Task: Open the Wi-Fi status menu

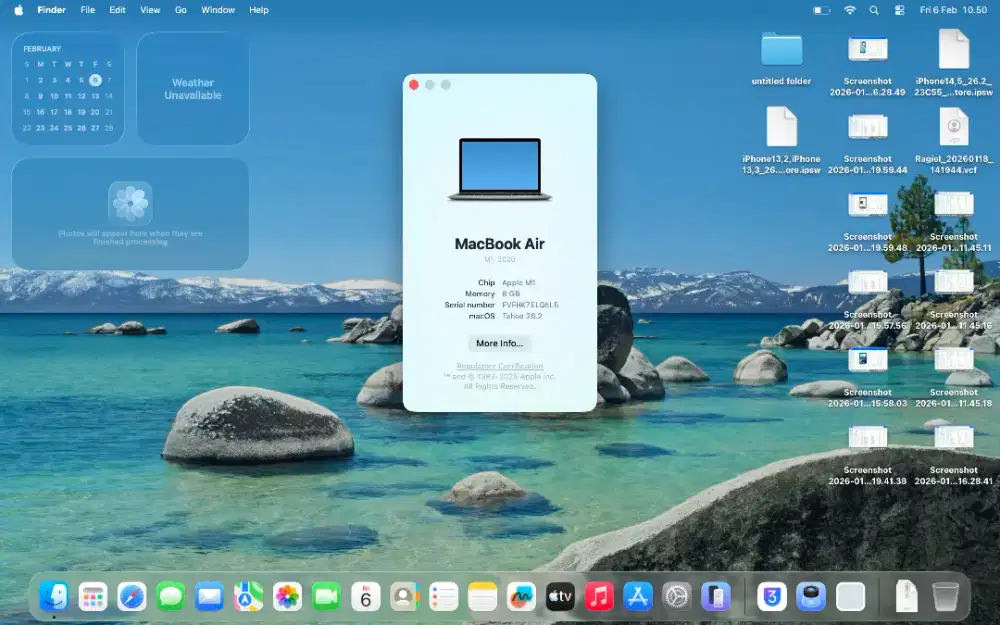Action: 850,10
